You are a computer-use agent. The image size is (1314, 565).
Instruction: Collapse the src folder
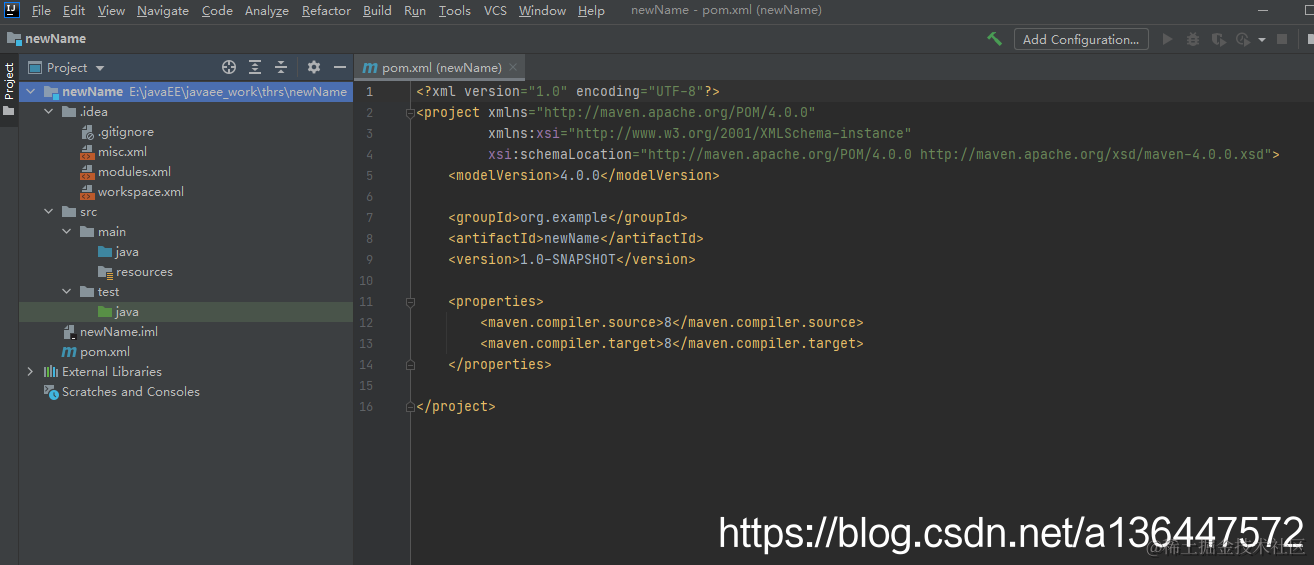(48, 211)
